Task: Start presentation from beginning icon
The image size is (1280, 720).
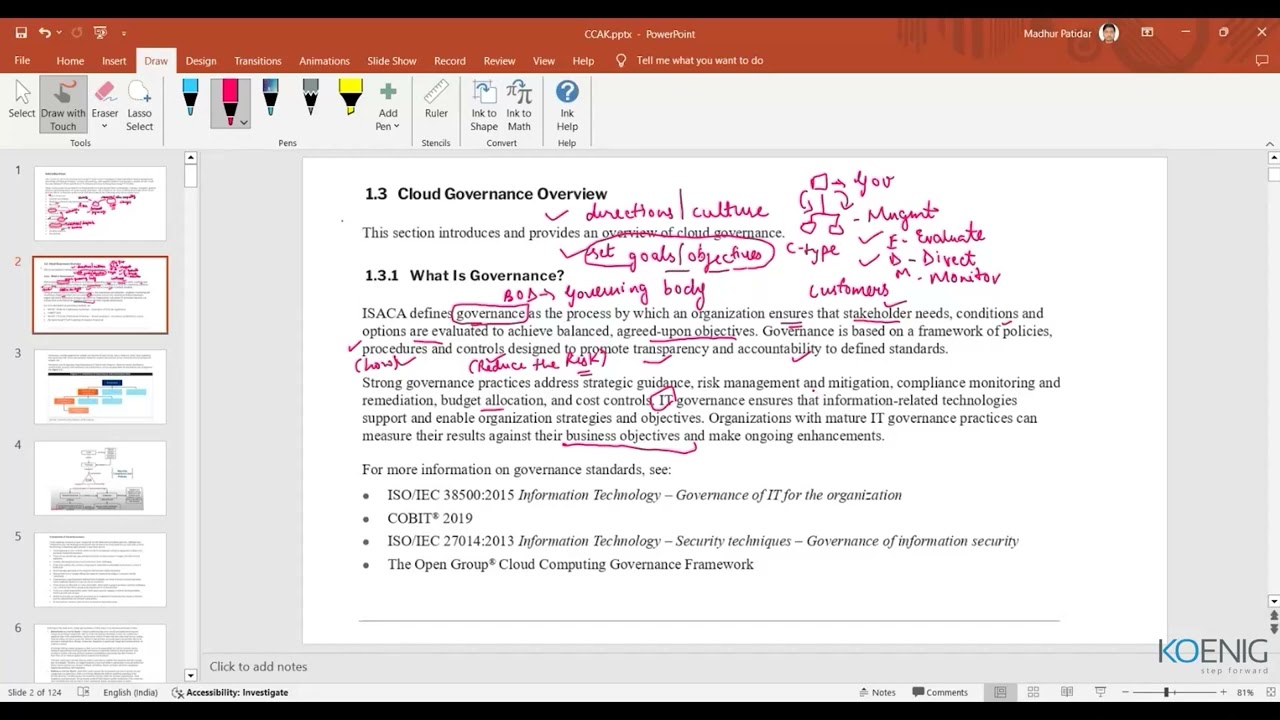Action: pyautogui.click(x=100, y=33)
